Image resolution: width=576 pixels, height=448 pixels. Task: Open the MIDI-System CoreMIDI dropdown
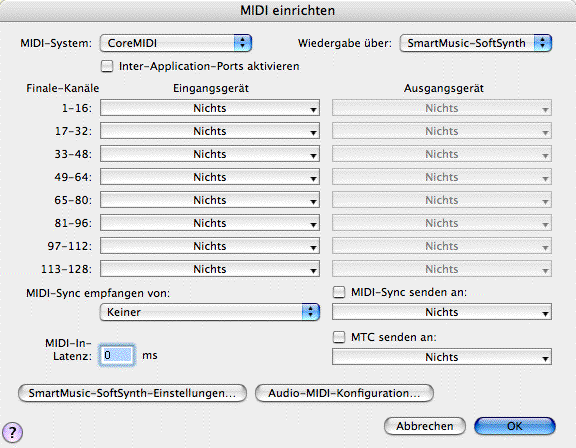click(176, 43)
